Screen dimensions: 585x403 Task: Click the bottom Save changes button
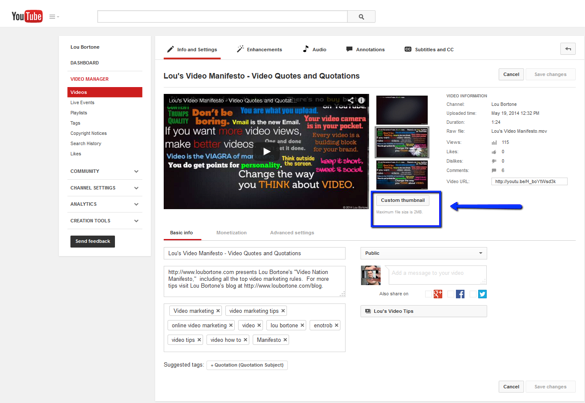tap(550, 387)
